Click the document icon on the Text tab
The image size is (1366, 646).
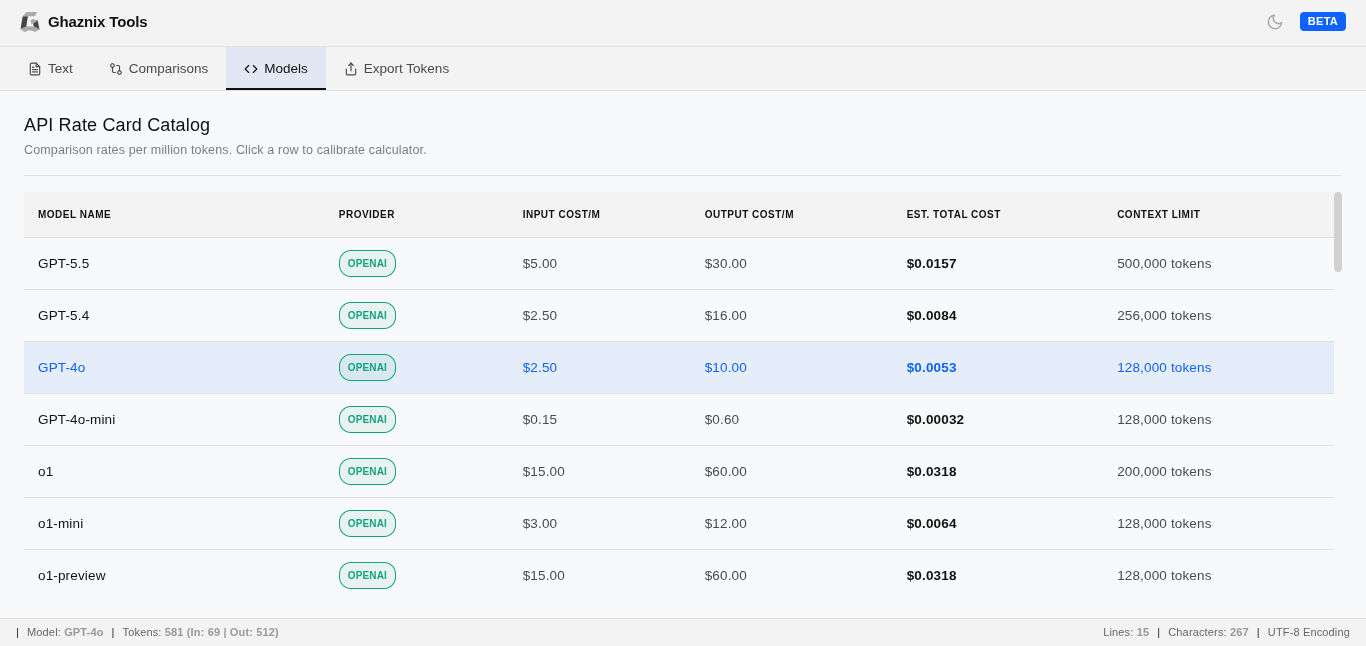click(x=35, y=69)
